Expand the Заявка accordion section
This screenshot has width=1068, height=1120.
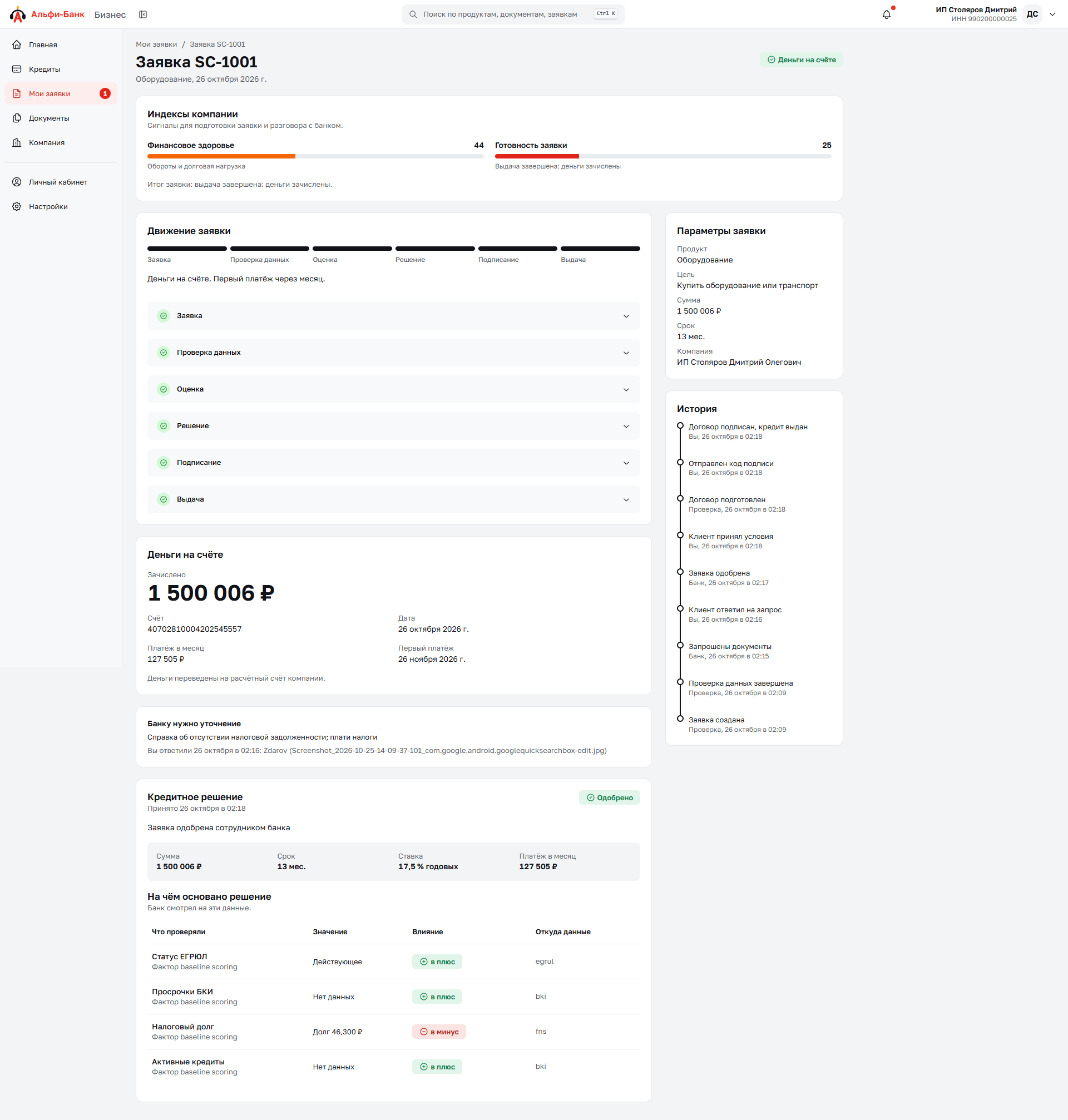[393, 316]
